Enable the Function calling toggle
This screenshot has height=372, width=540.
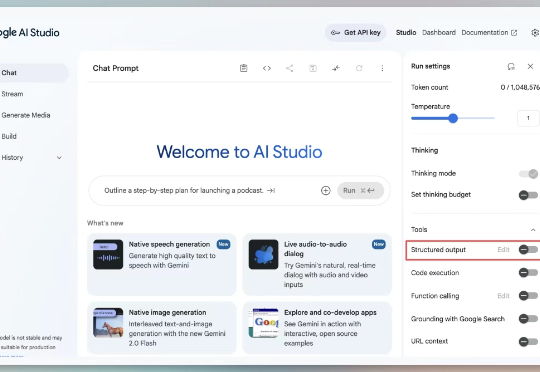(x=529, y=296)
